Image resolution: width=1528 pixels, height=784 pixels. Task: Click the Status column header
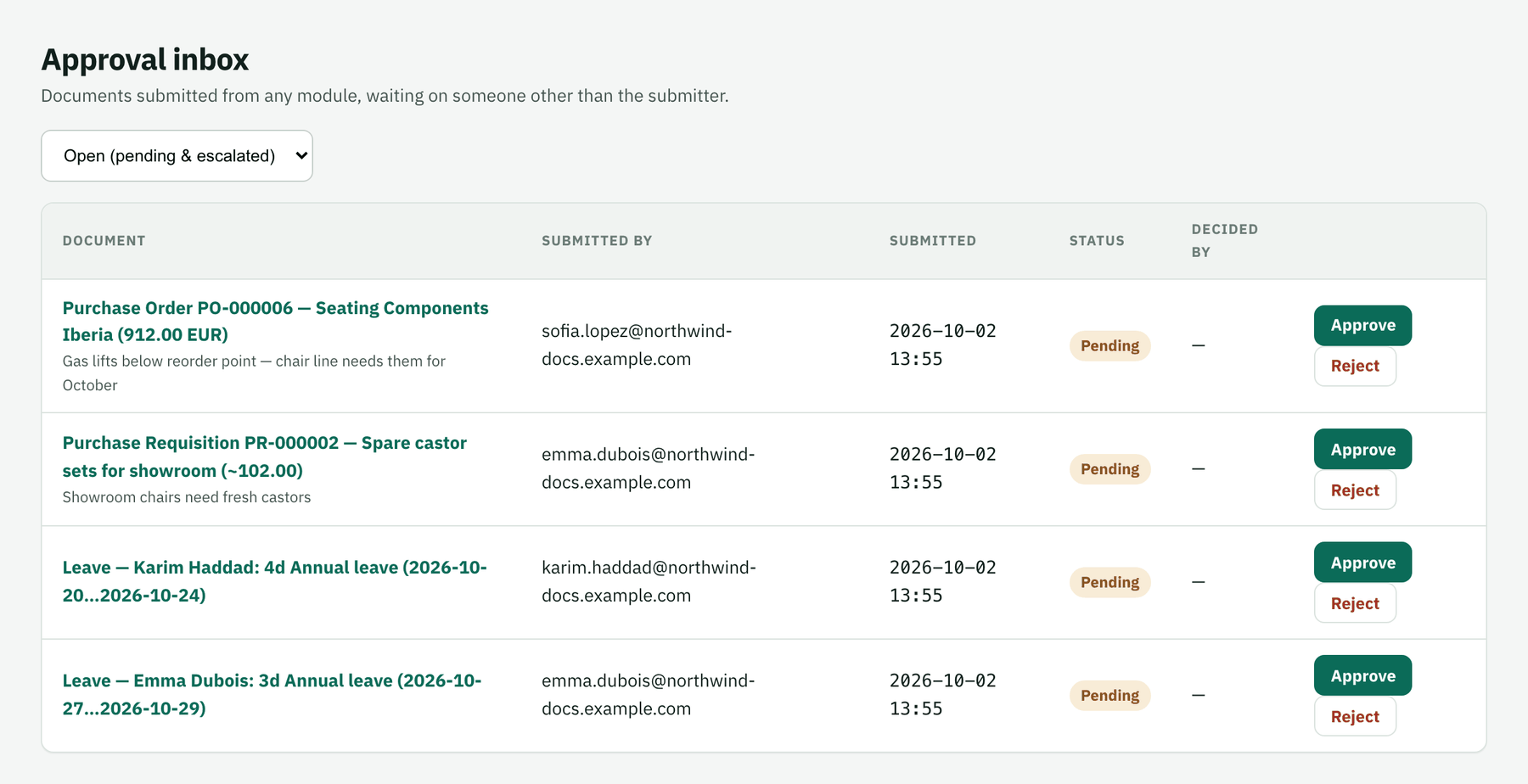(1097, 241)
